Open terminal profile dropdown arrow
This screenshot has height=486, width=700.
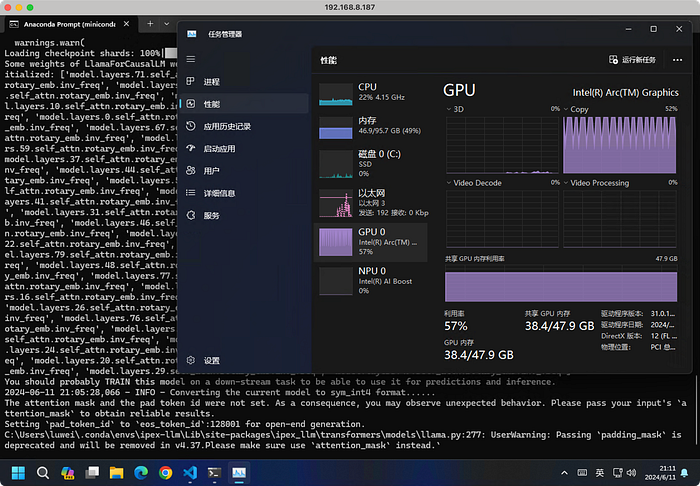pos(167,24)
